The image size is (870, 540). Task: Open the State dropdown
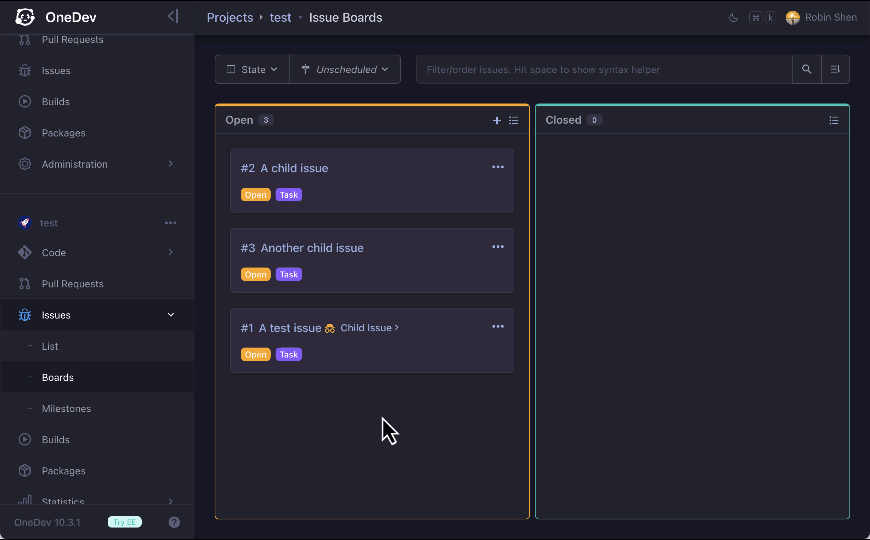click(252, 70)
